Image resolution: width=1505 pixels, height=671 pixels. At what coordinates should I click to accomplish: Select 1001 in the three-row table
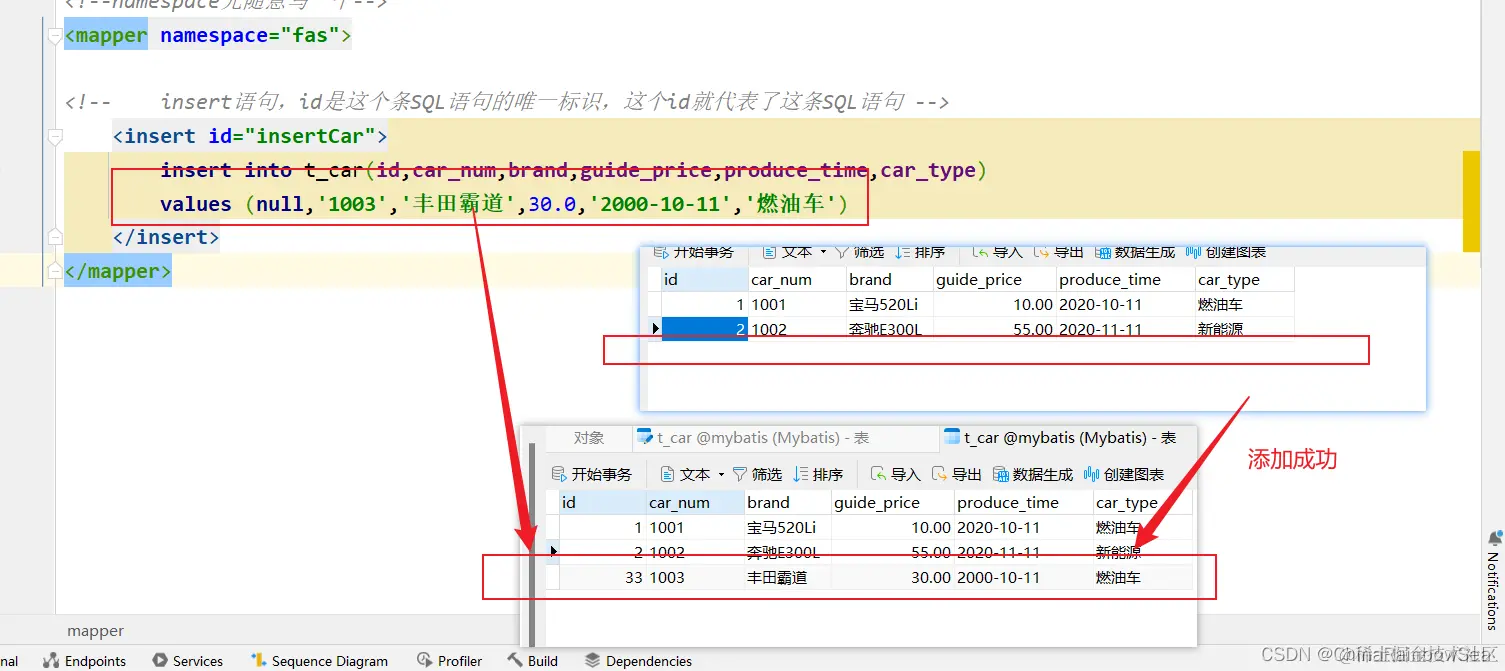695,527
